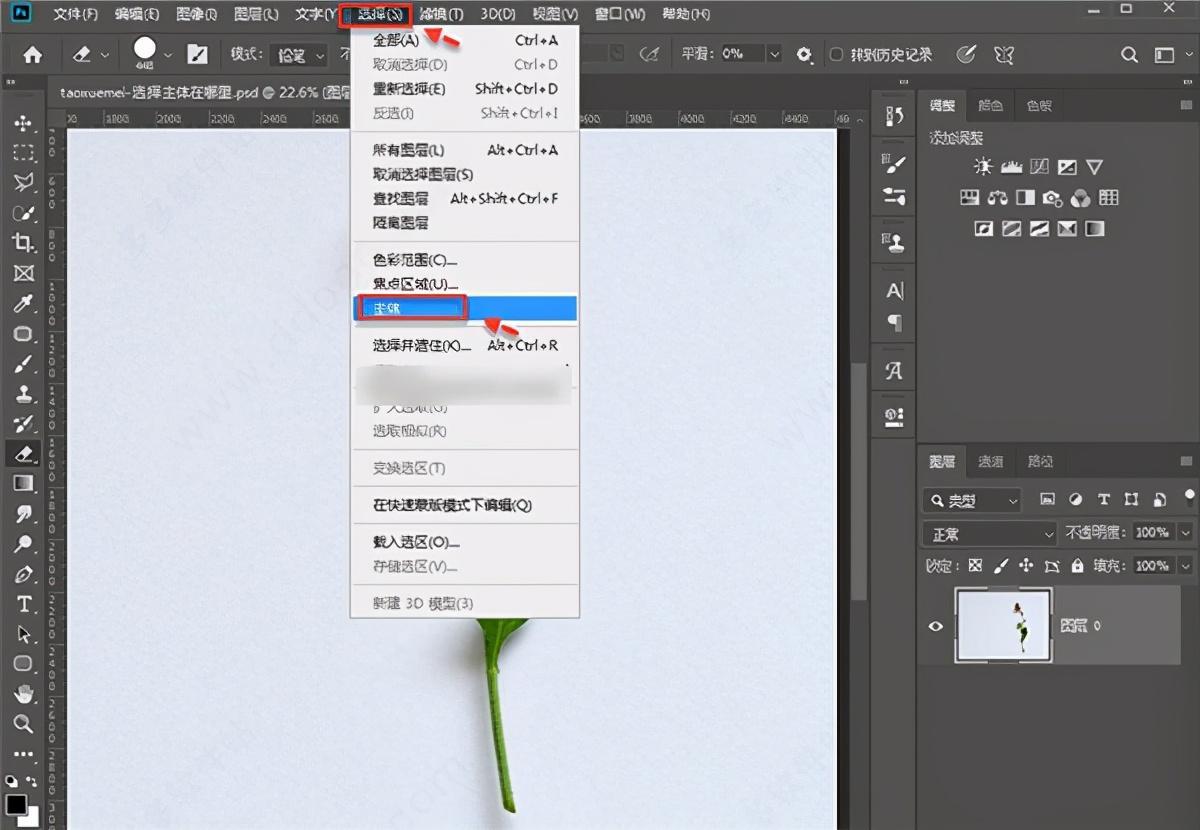Select the Eyedropper tool

point(23,303)
